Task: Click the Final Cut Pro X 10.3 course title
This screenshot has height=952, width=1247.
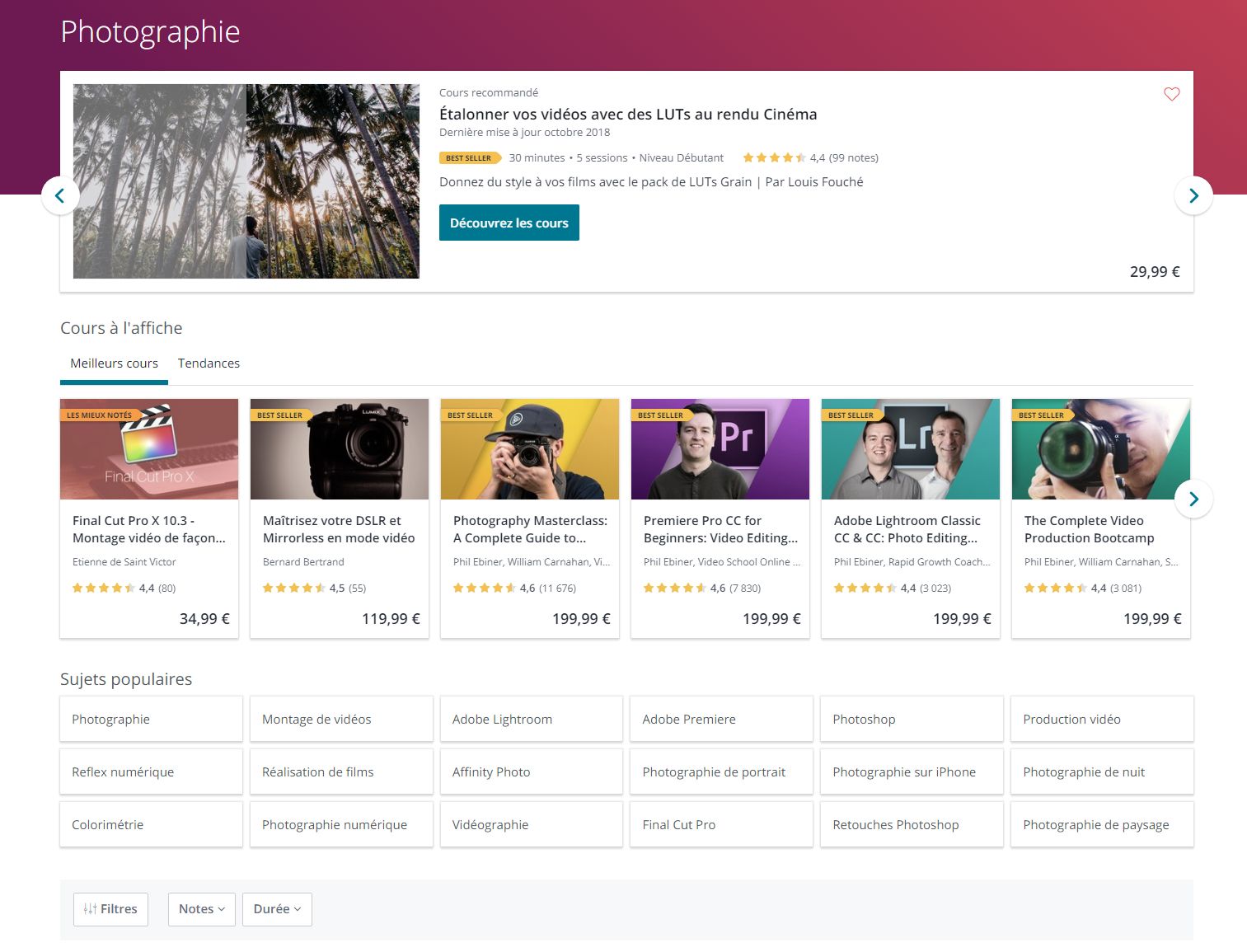Action: point(149,529)
